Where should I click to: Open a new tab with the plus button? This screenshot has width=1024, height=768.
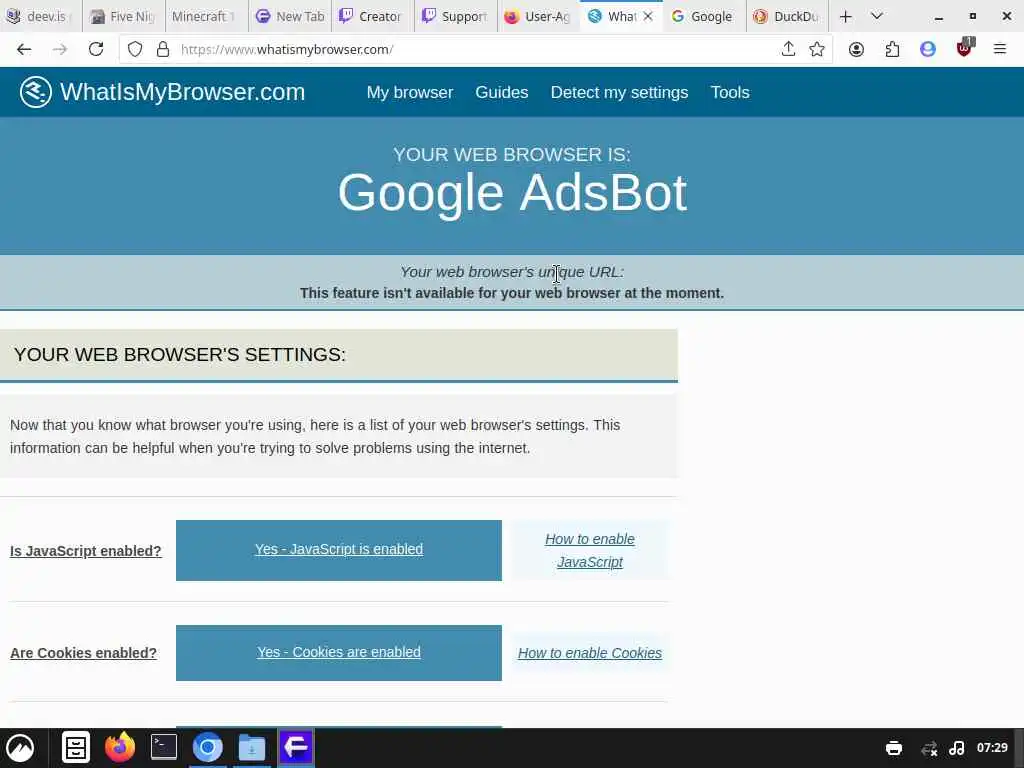click(x=846, y=16)
